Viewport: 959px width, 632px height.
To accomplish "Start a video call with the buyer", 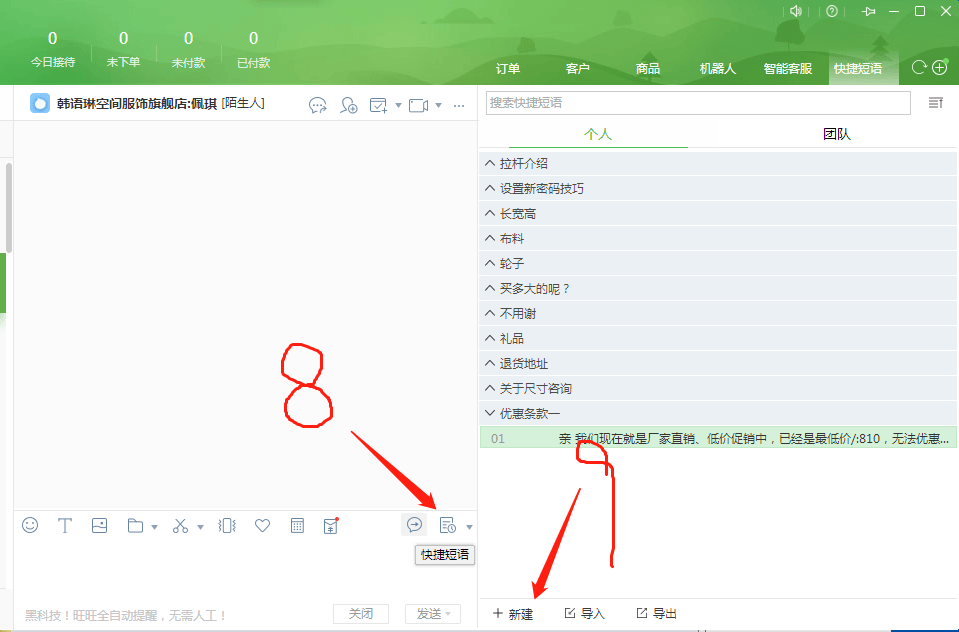I will tap(417, 105).
